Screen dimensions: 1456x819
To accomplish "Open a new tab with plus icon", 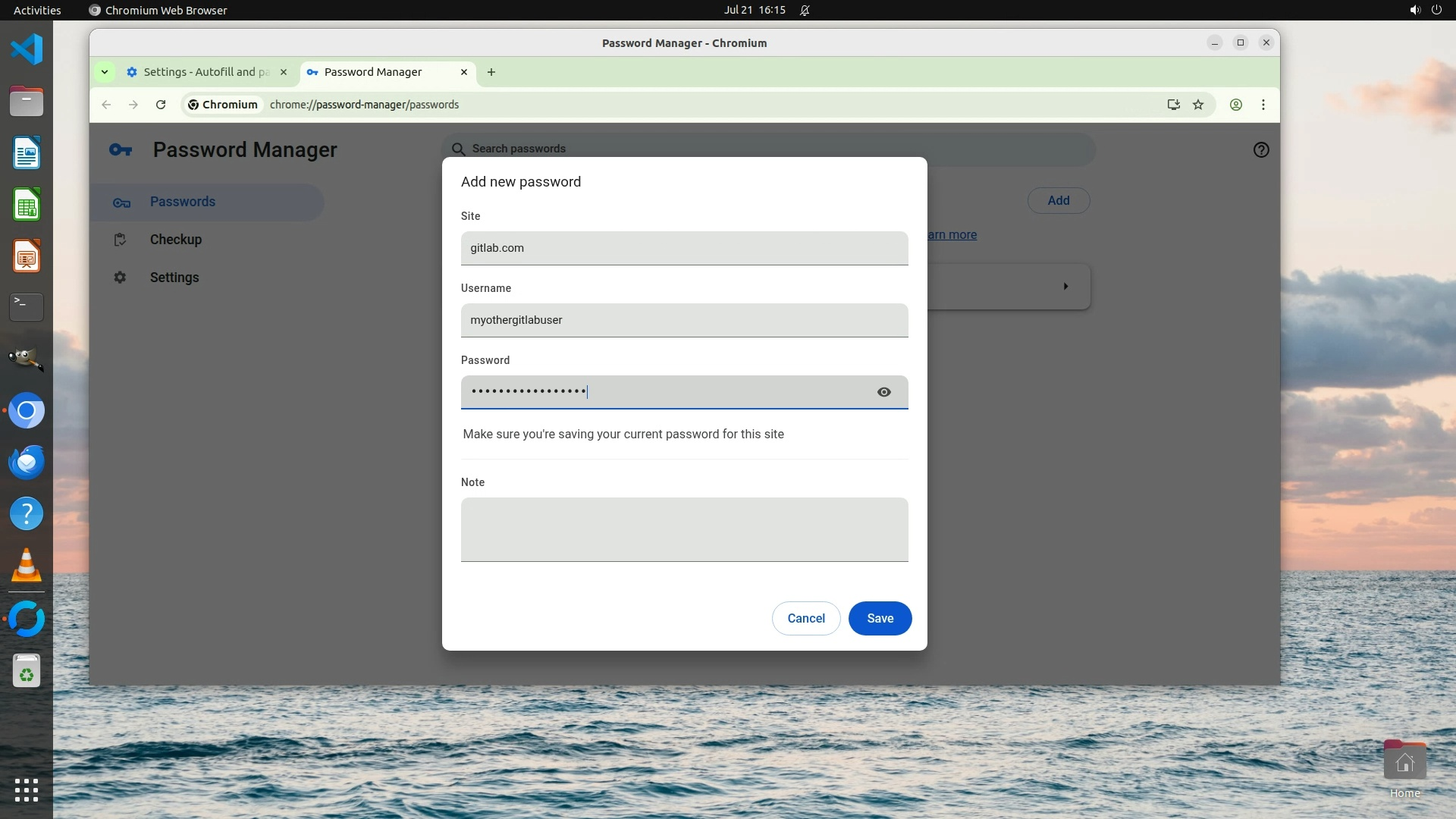I will [x=491, y=72].
